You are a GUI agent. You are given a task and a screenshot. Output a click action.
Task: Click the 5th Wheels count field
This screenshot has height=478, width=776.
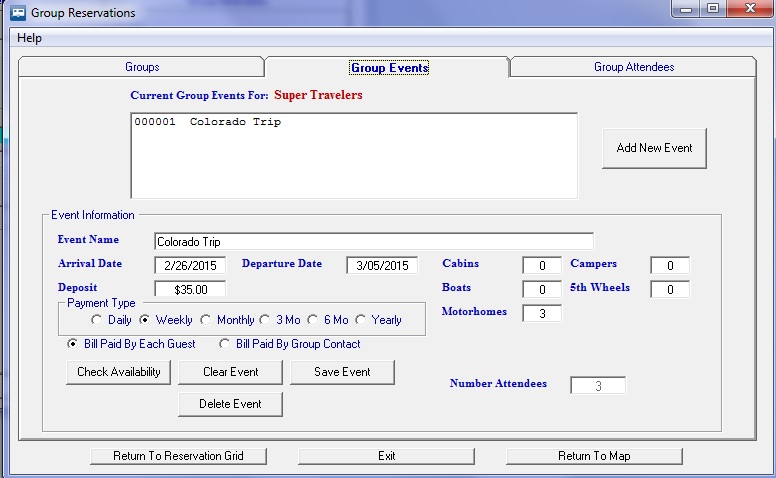tap(670, 289)
